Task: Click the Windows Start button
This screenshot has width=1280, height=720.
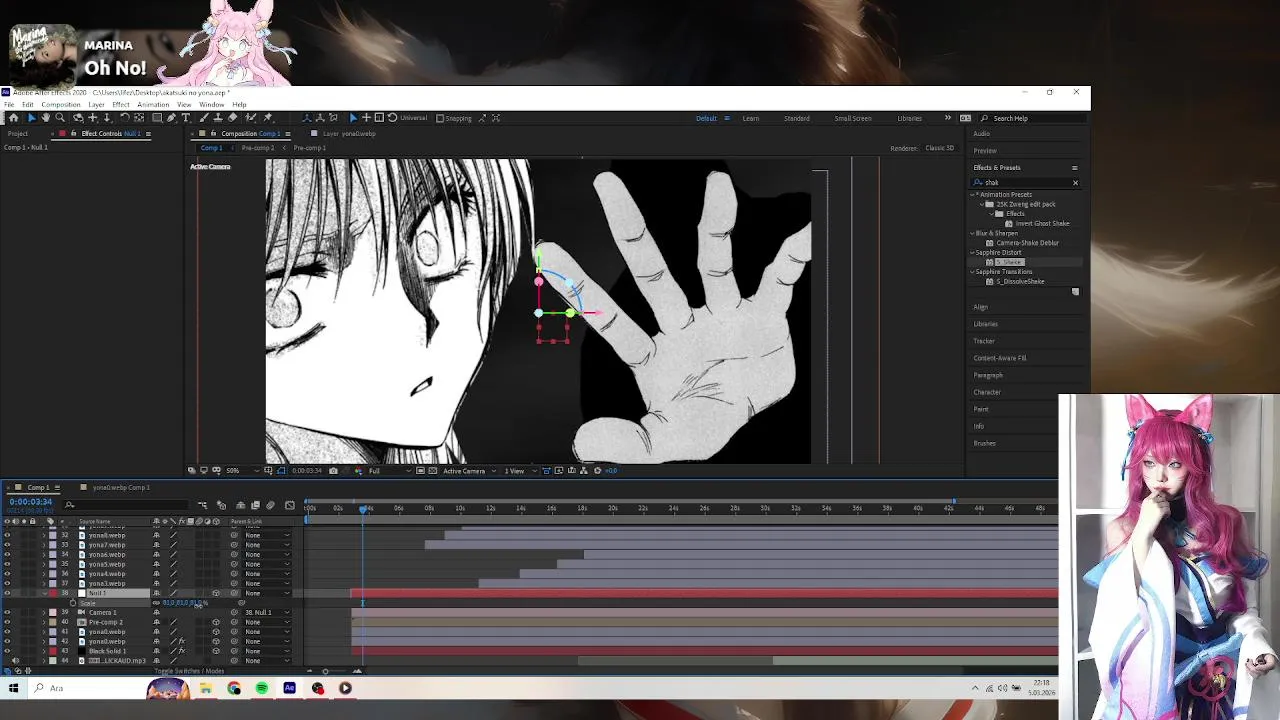Action: click(14, 688)
